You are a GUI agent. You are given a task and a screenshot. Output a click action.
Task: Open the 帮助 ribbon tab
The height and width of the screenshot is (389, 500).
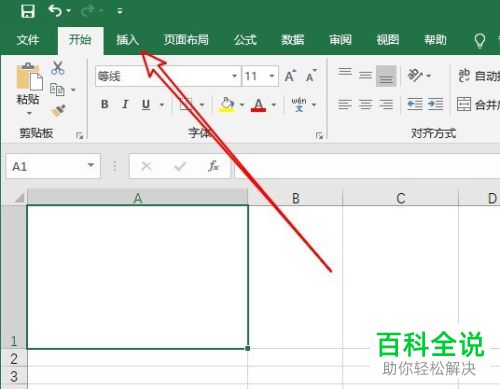coord(435,40)
